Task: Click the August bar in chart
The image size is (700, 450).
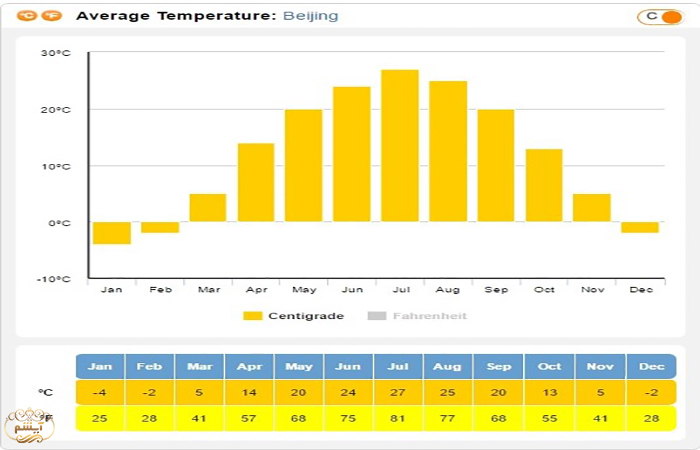Action: coord(448,151)
